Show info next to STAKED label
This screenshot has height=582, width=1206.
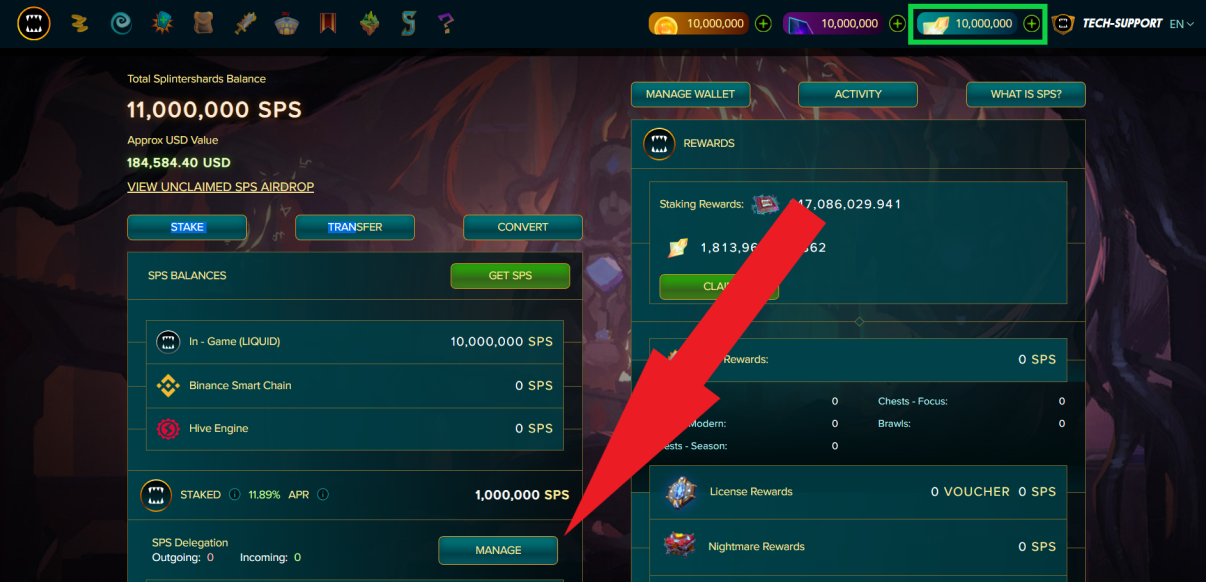235,494
